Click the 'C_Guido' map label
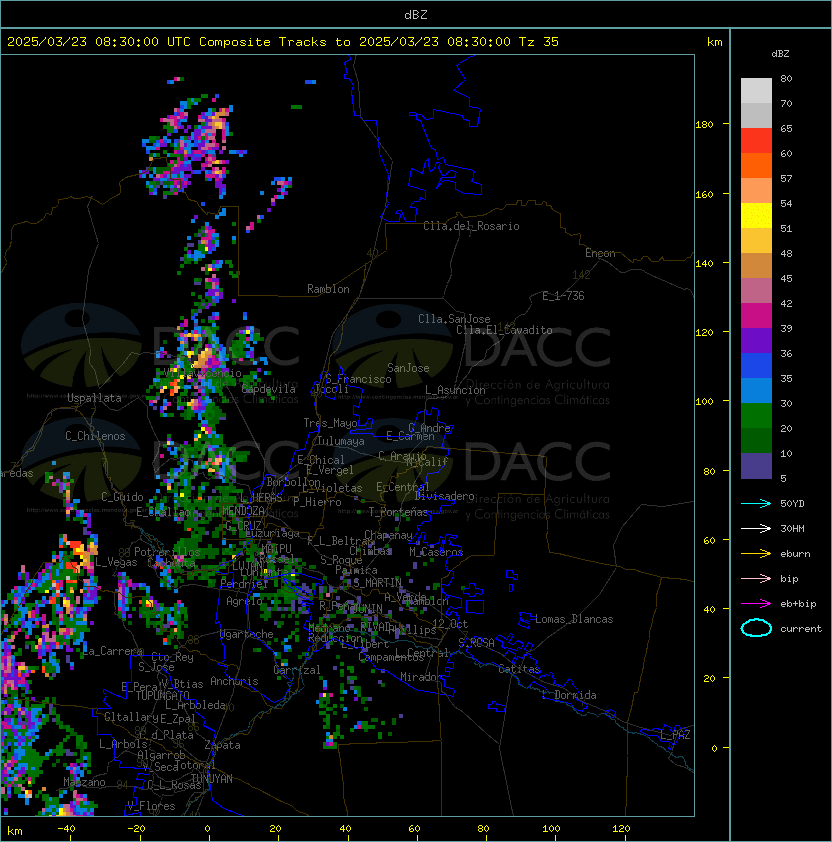The height and width of the screenshot is (842, 832). 122,497
